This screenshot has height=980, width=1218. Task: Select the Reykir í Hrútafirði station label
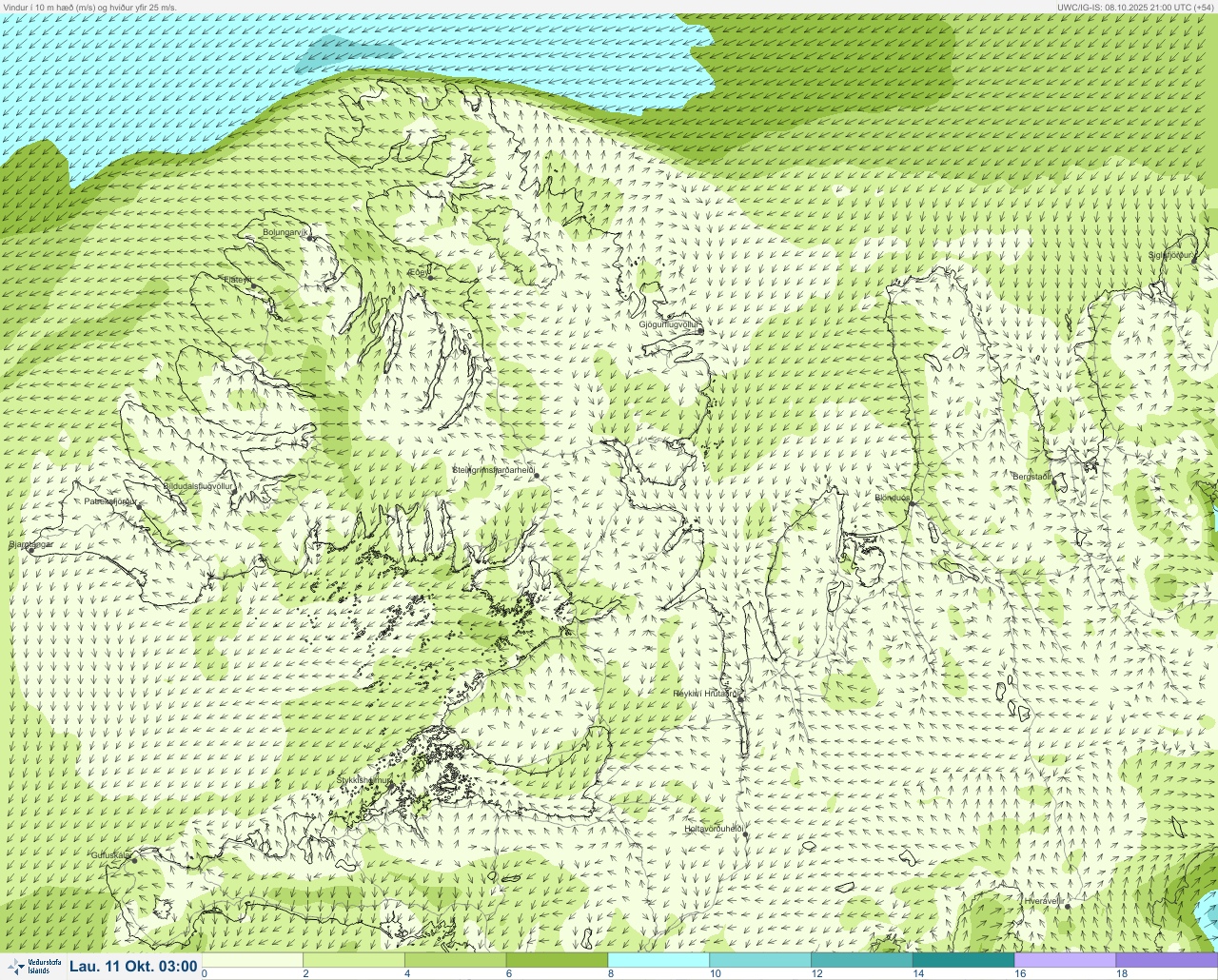705,694
